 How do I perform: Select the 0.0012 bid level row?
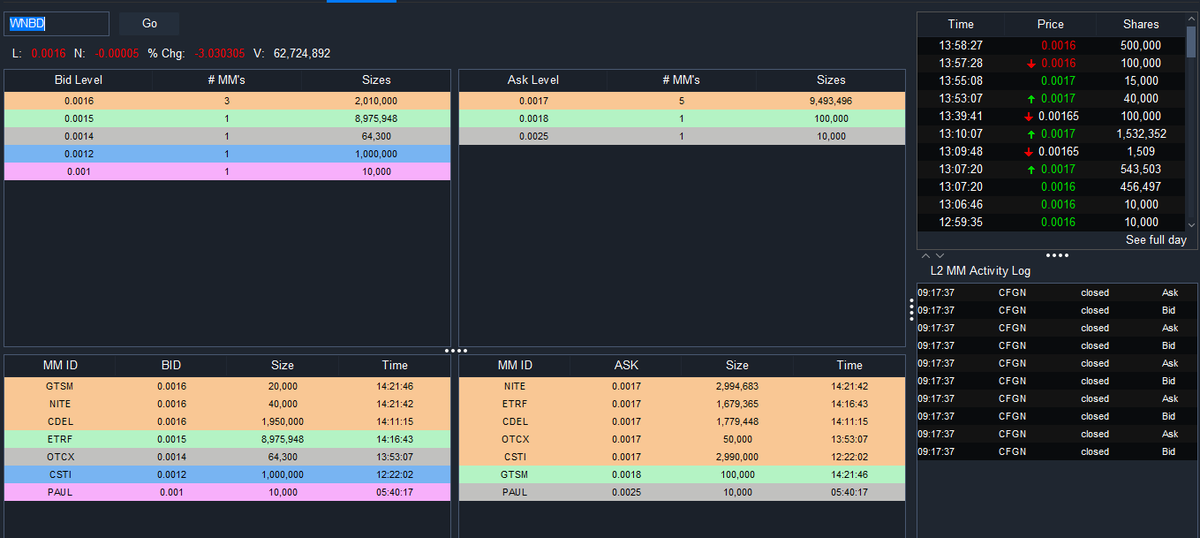coord(228,154)
